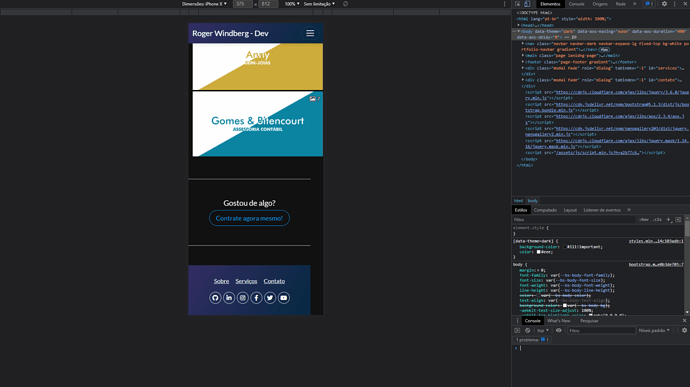Screen dimensions: 690x387
Task: Toggle the console sidebar icon
Action: [517, 331]
